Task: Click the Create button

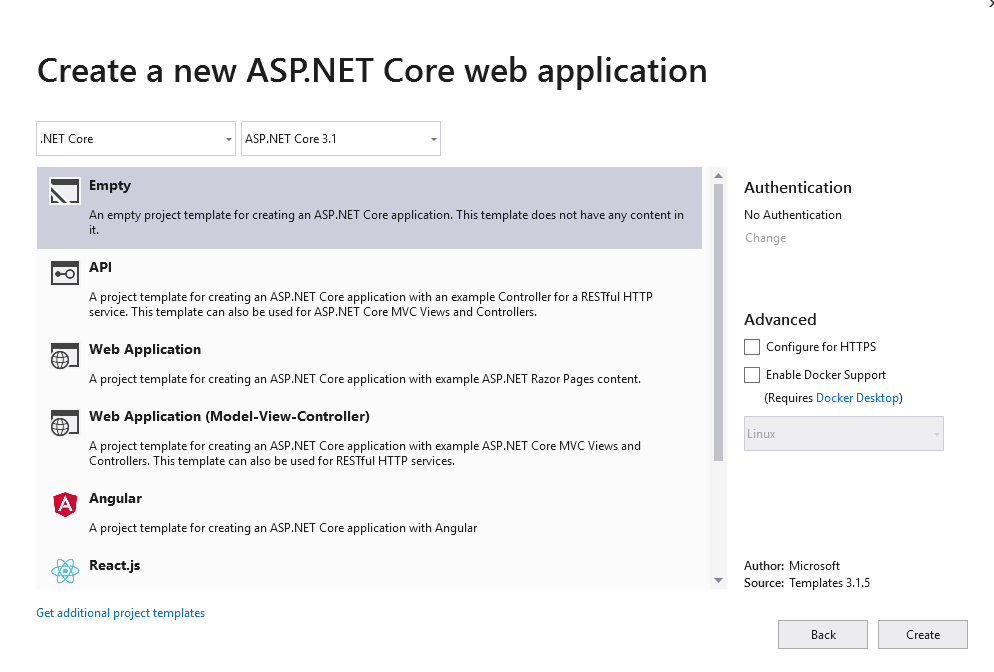Action: [923, 635]
